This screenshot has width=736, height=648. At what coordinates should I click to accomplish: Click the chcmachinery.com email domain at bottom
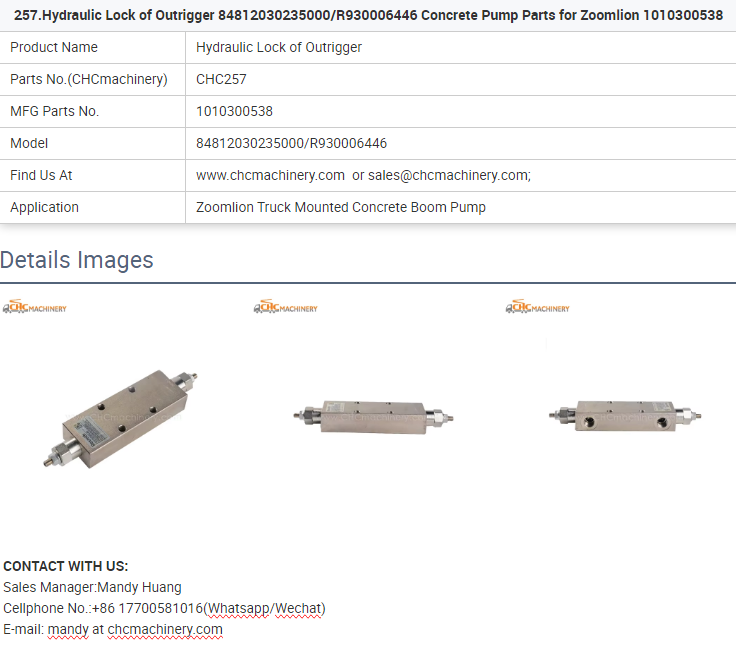[x=165, y=629]
